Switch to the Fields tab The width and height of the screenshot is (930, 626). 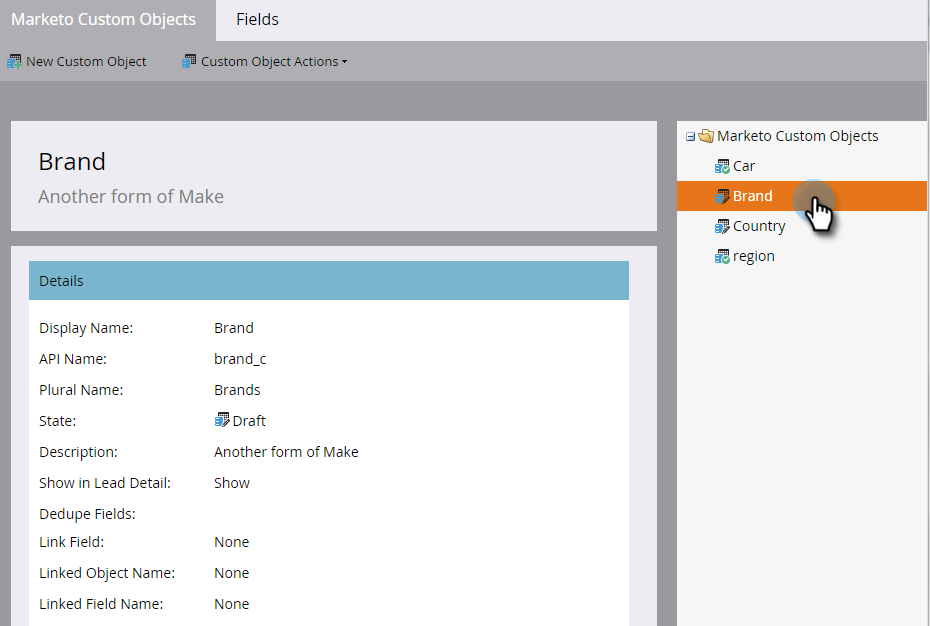(257, 20)
